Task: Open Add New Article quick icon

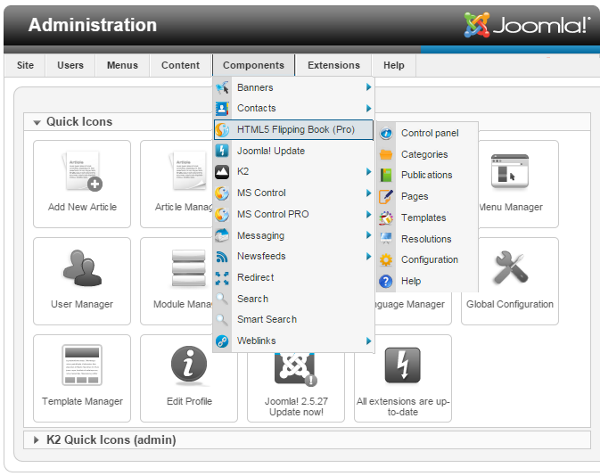Action: tap(82, 184)
